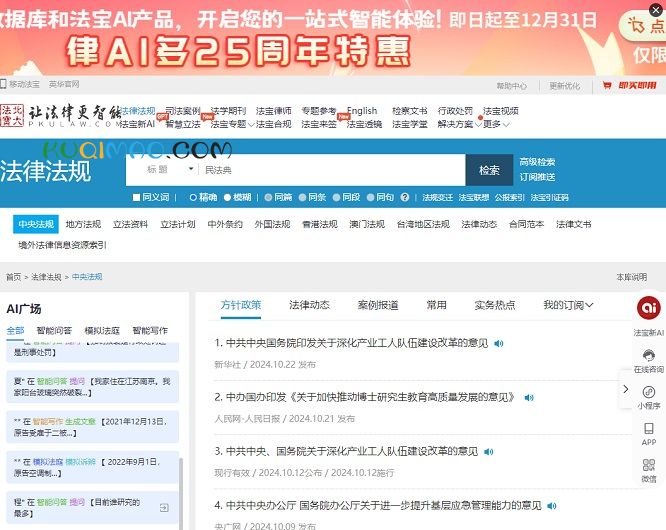The image size is (666, 530).
Task: Play audio for article 3 中共中央、国务院
Action: point(489,452)
